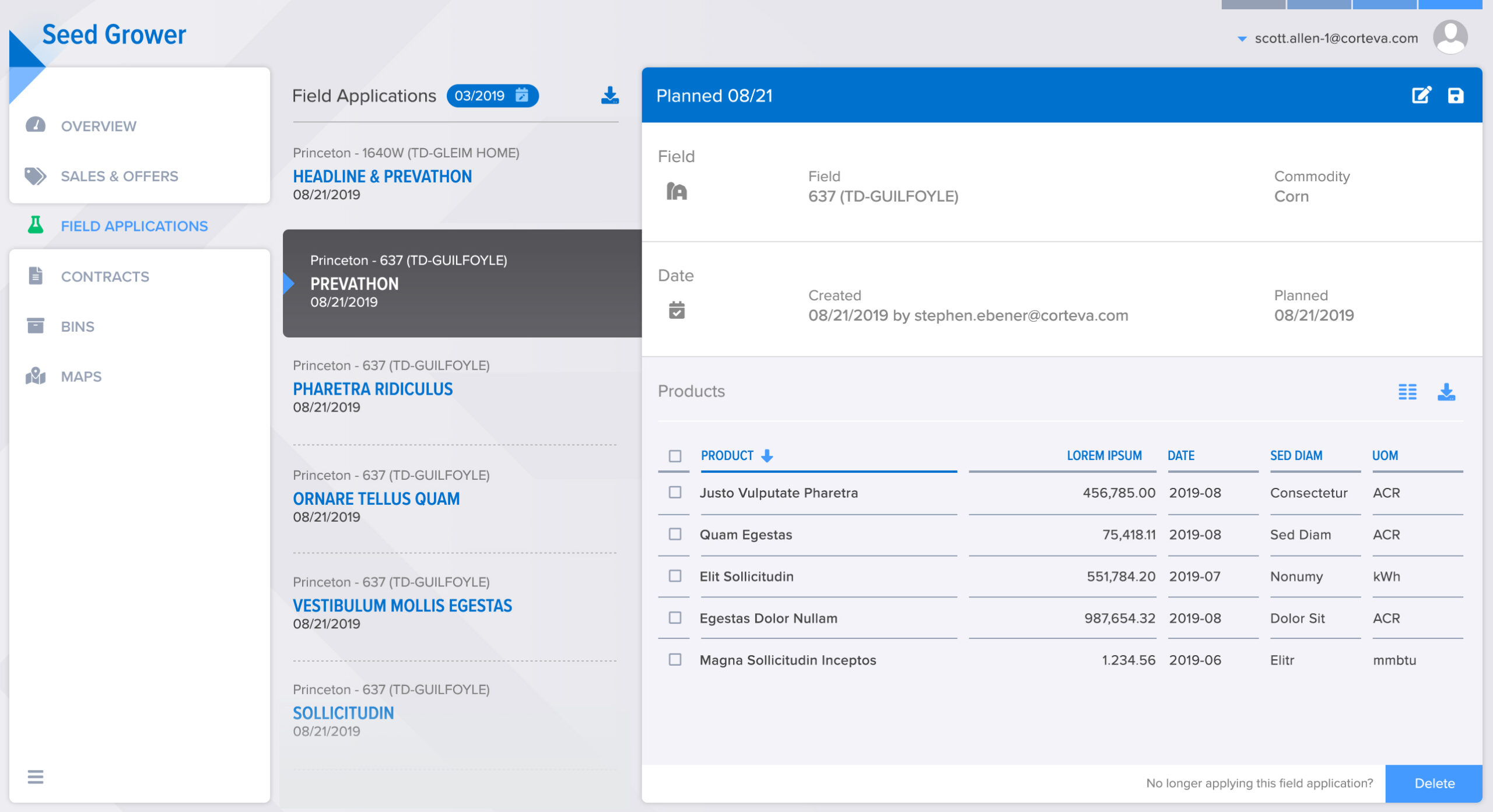Select the highlighted PREVATHON application card
This screenshot has height=812, width=1493.
[x=462, y=283]
